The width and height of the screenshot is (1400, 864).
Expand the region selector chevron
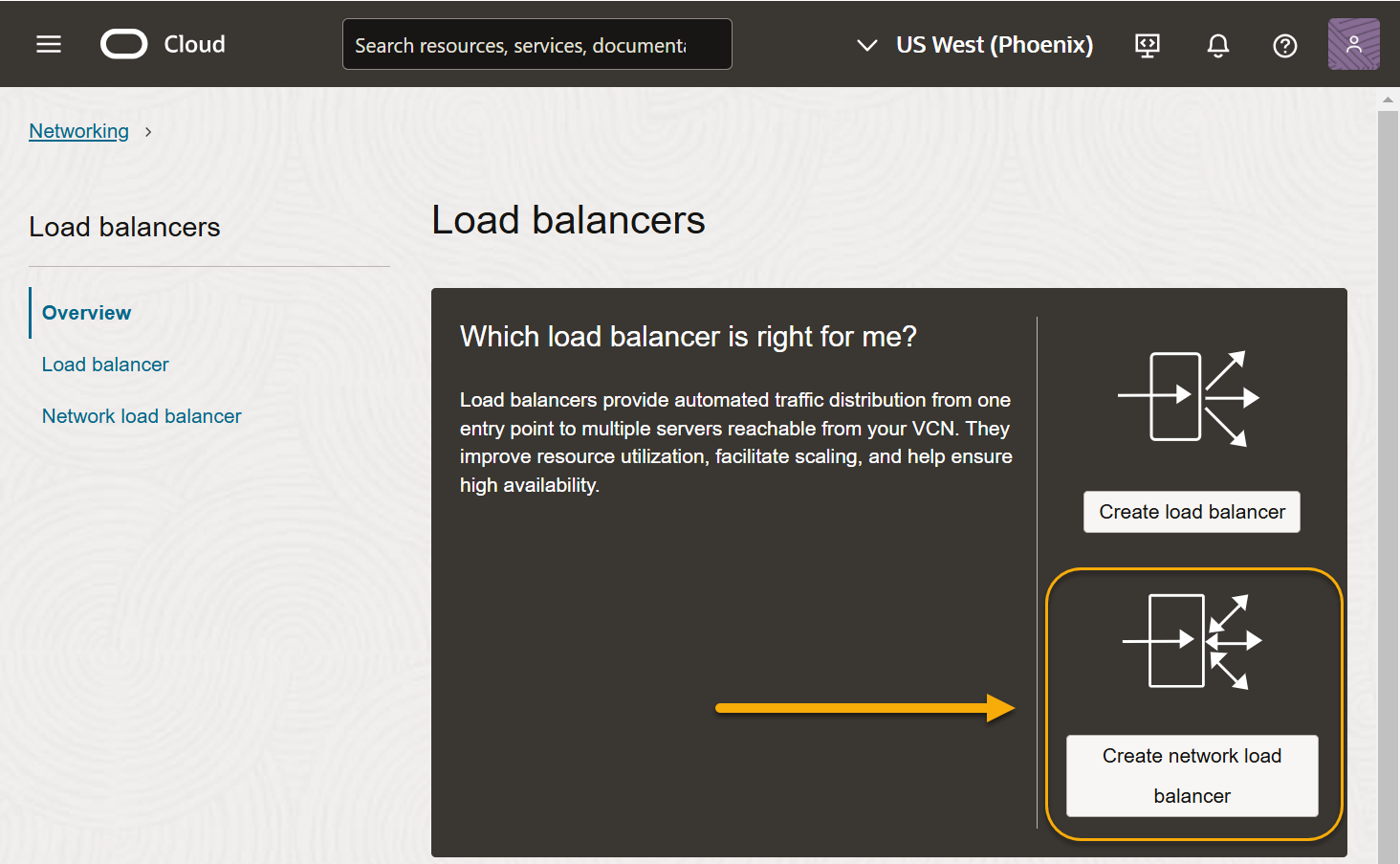point(866,45)
